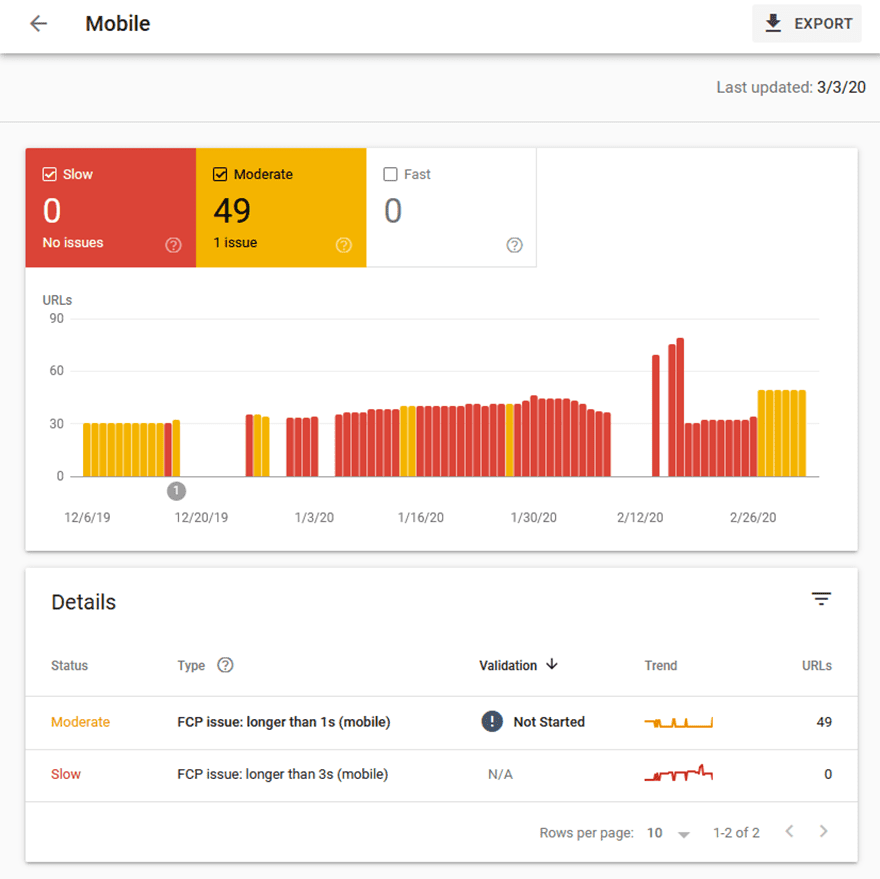Screen dimensions: 880x879
Task: Click the Moderate row trend sparkline
Action: pyautogui.click(x=678, y=722)
